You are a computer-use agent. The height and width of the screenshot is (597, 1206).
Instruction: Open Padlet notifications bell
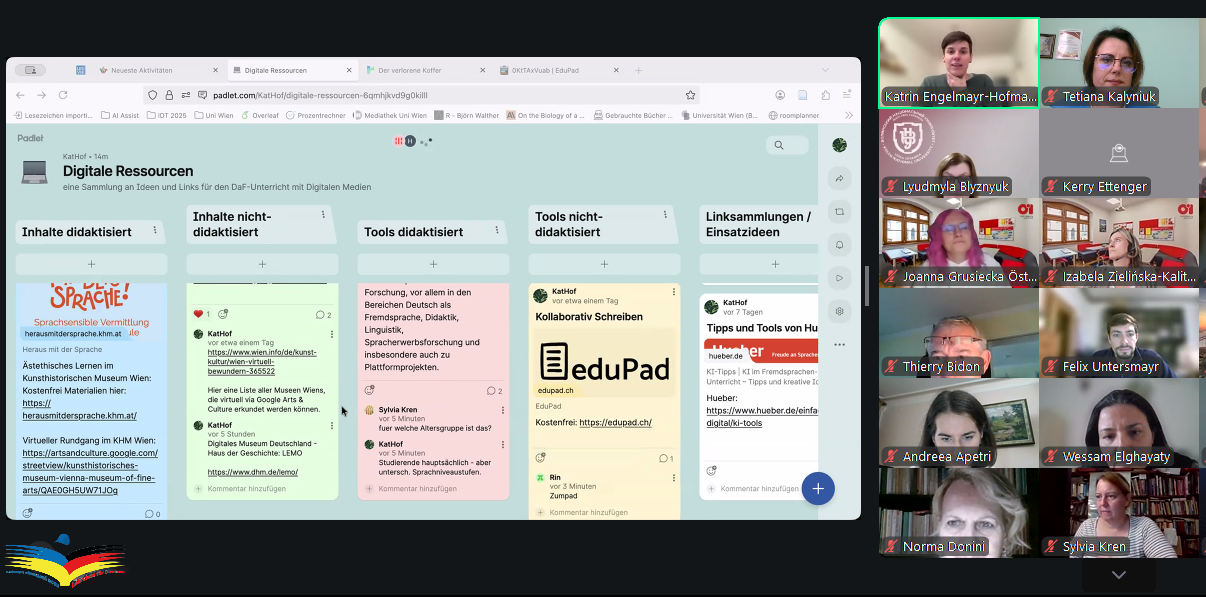click(839, 245)
